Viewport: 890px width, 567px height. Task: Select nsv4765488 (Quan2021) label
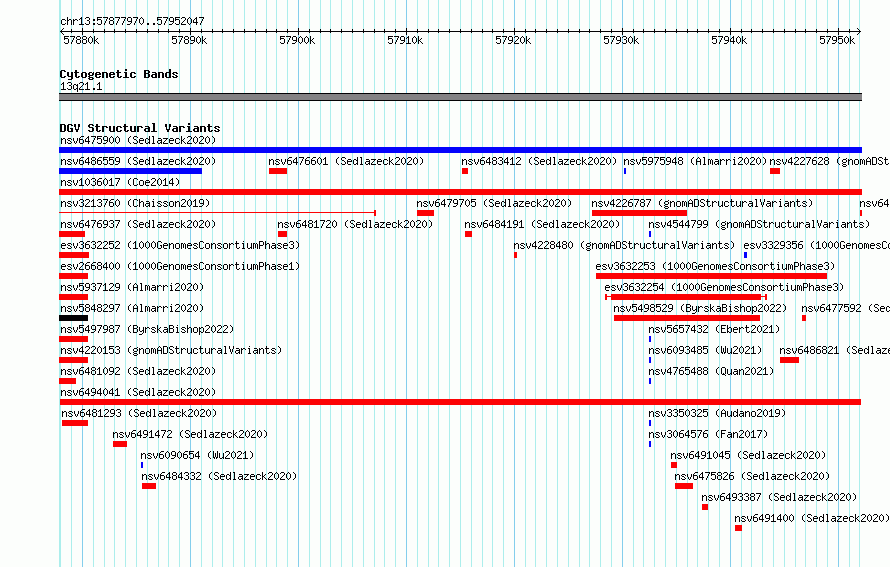pyautogui.click(x=712, y=371)
